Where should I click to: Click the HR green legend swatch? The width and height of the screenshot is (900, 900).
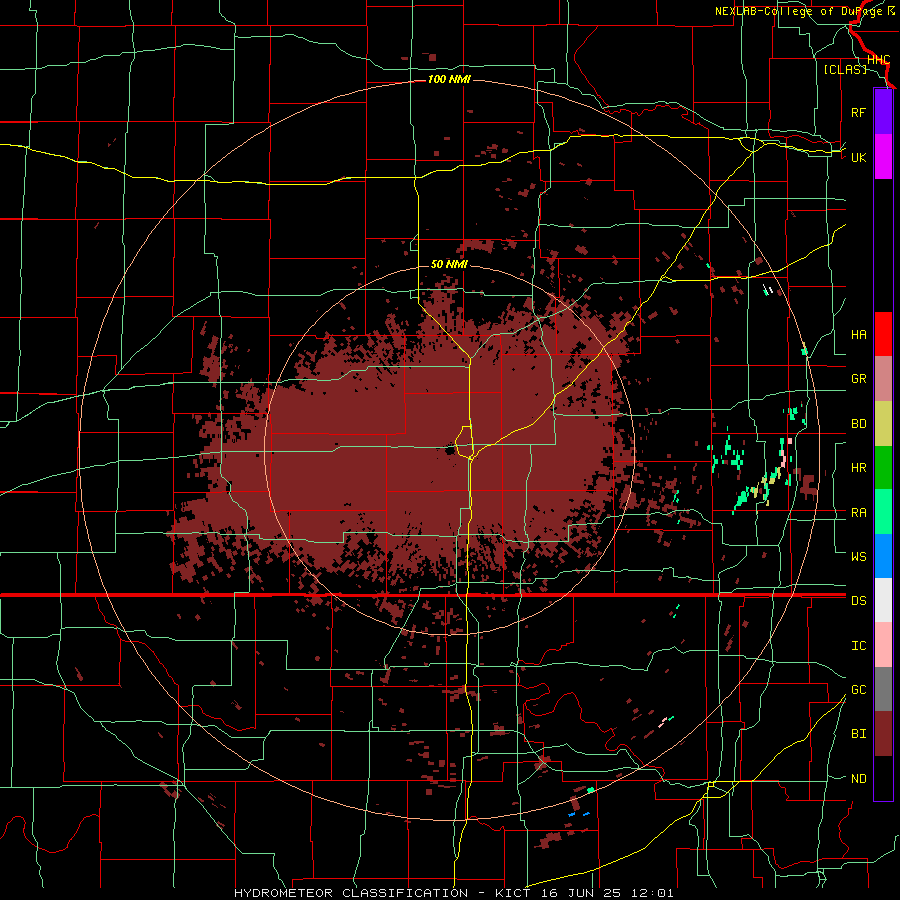pyautogui.click(x=883, y=468)
